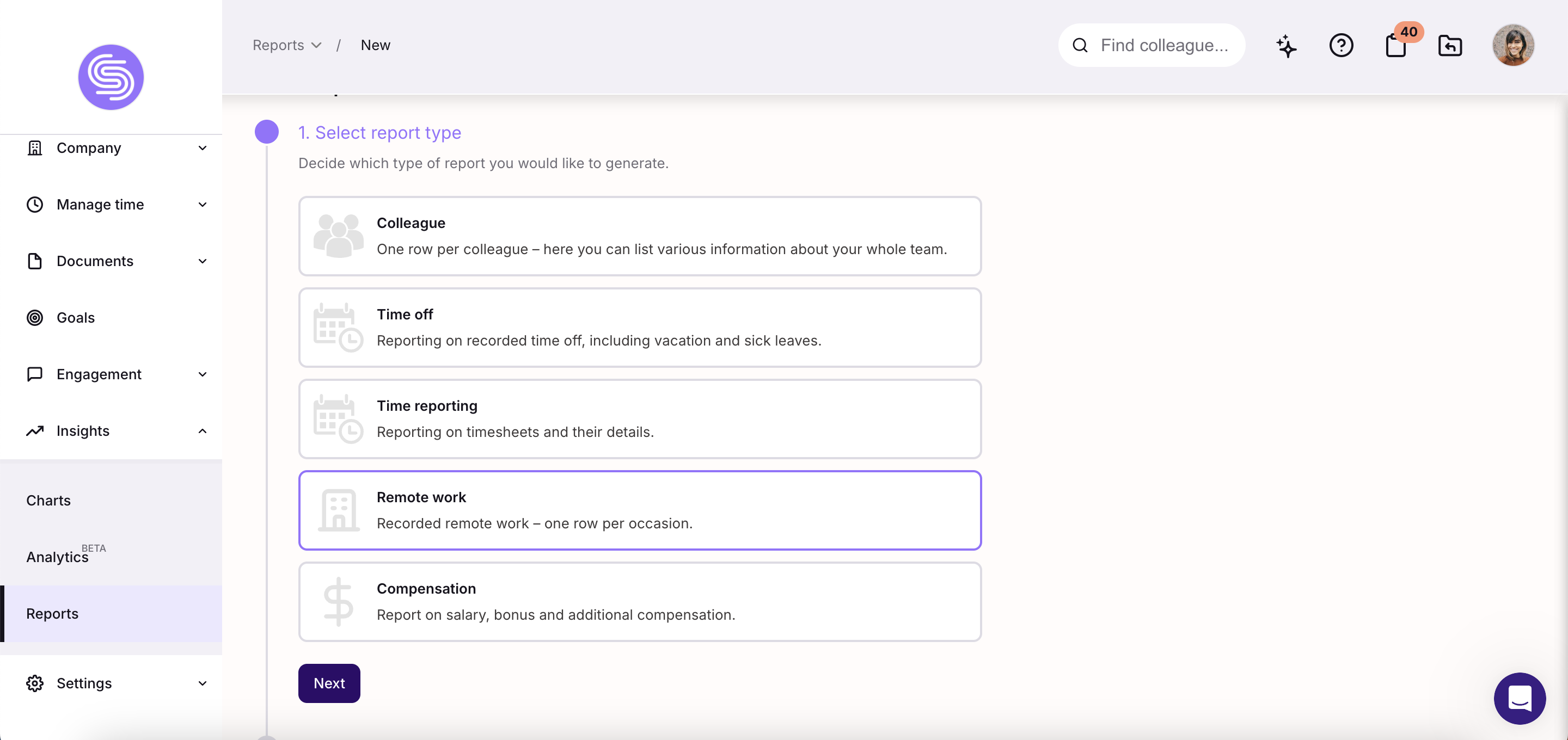Select the Time reporting report type
The image size is (1568, 740).
[640, 418]
